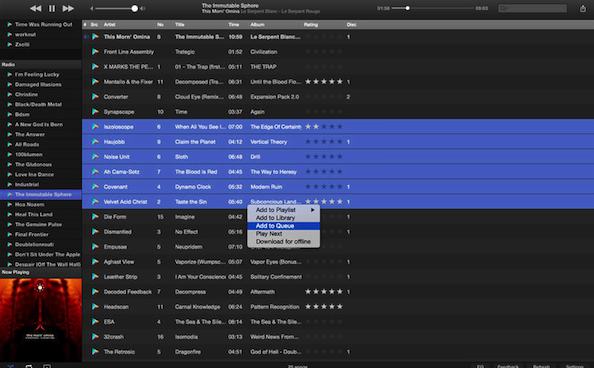594x368 pixels.
Task: Set Headscan rating to one star
Action: point(308,307)
